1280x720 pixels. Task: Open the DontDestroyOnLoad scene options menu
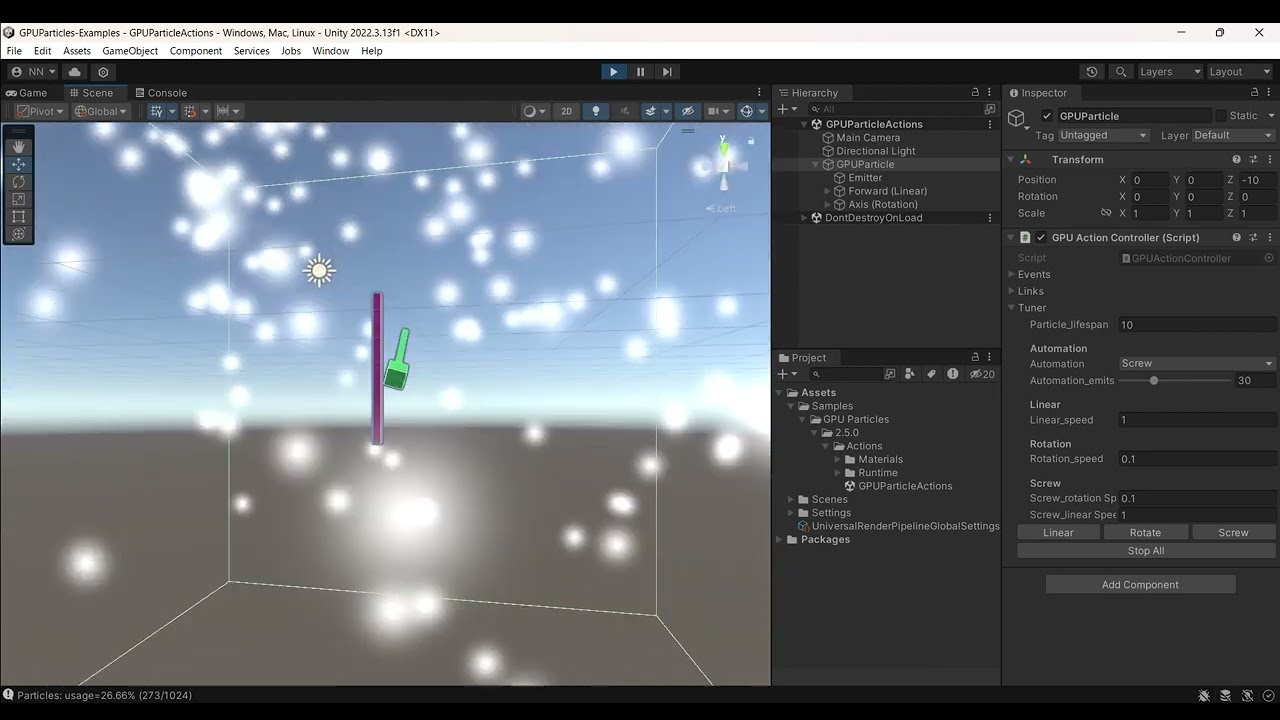click(x=990, y=218)
